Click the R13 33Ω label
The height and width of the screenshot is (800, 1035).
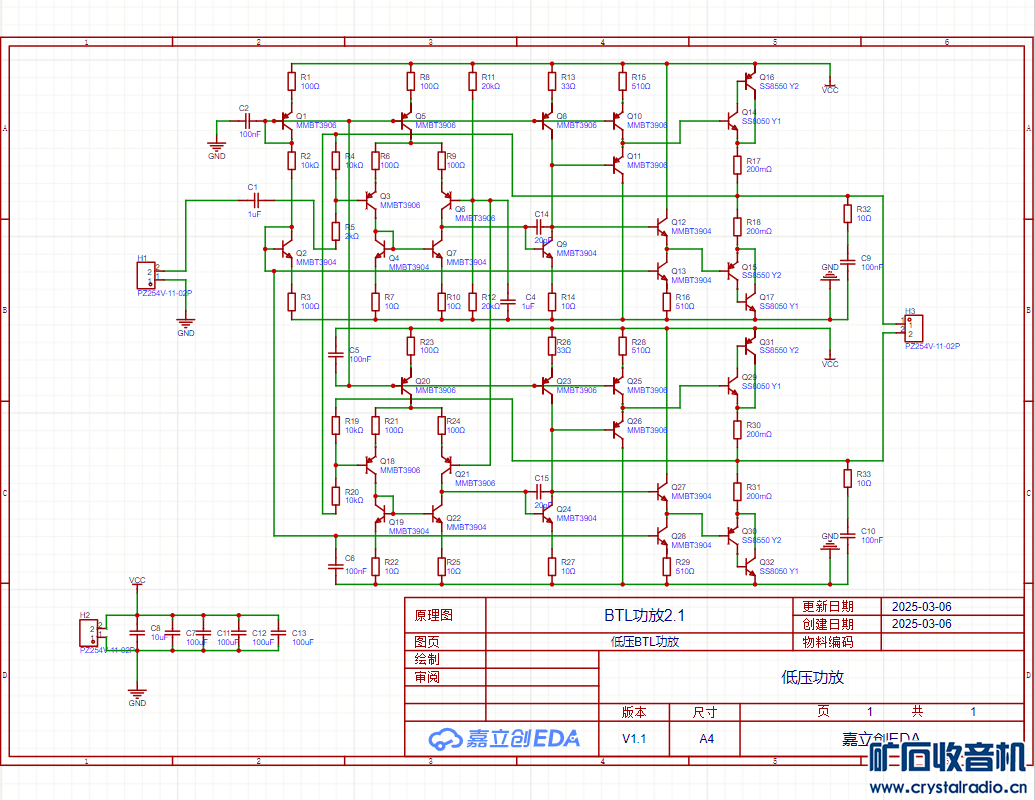tap(568, 82)
